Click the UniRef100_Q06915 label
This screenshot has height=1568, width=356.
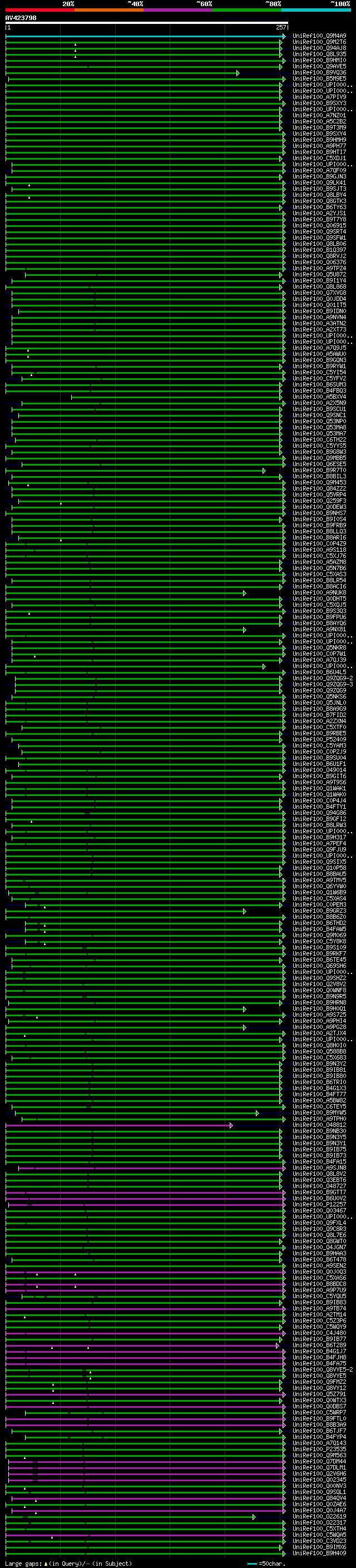pos(319,225)
